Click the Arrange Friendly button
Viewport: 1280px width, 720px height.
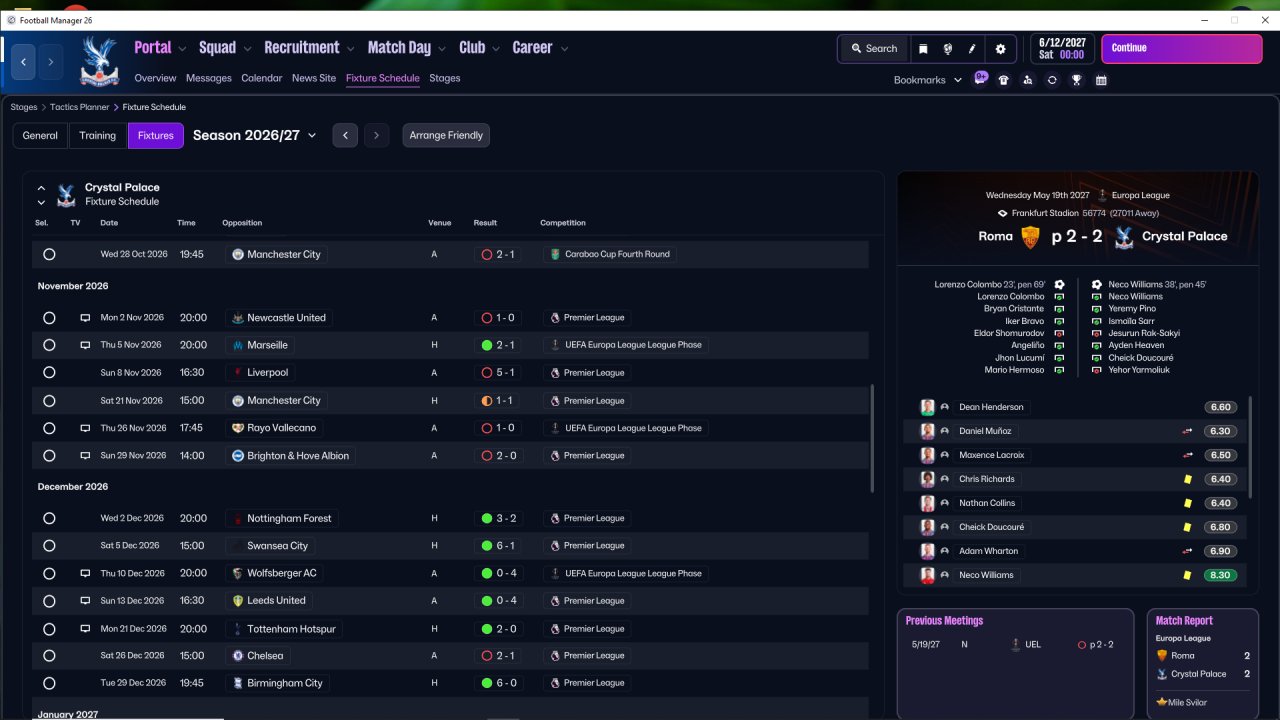click(446, 135)
